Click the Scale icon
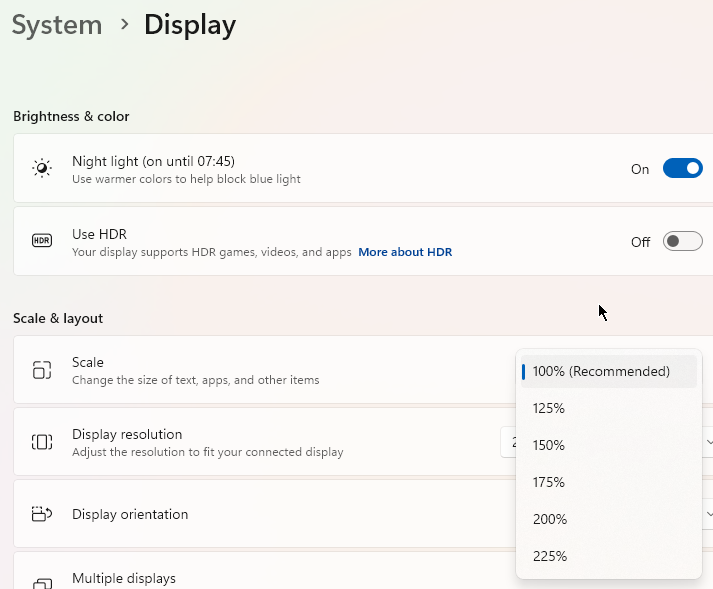Image resolution: width=713 pixels, height=589 pixels. pos(42,370)
